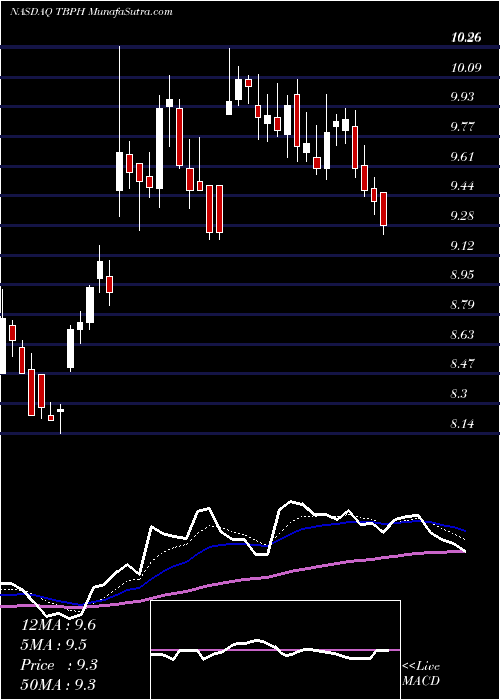Select the 10.26 price axis label
The image size is (500, 700).
click(466, 38)
